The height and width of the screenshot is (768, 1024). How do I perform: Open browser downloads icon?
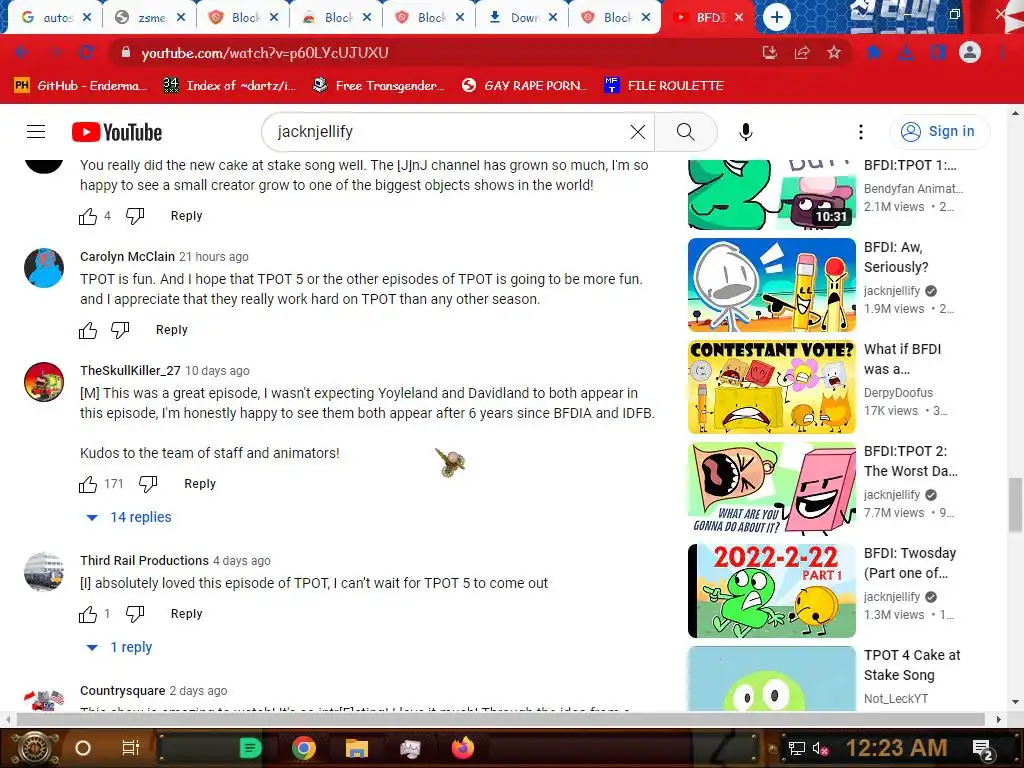[x=906, y=53]
